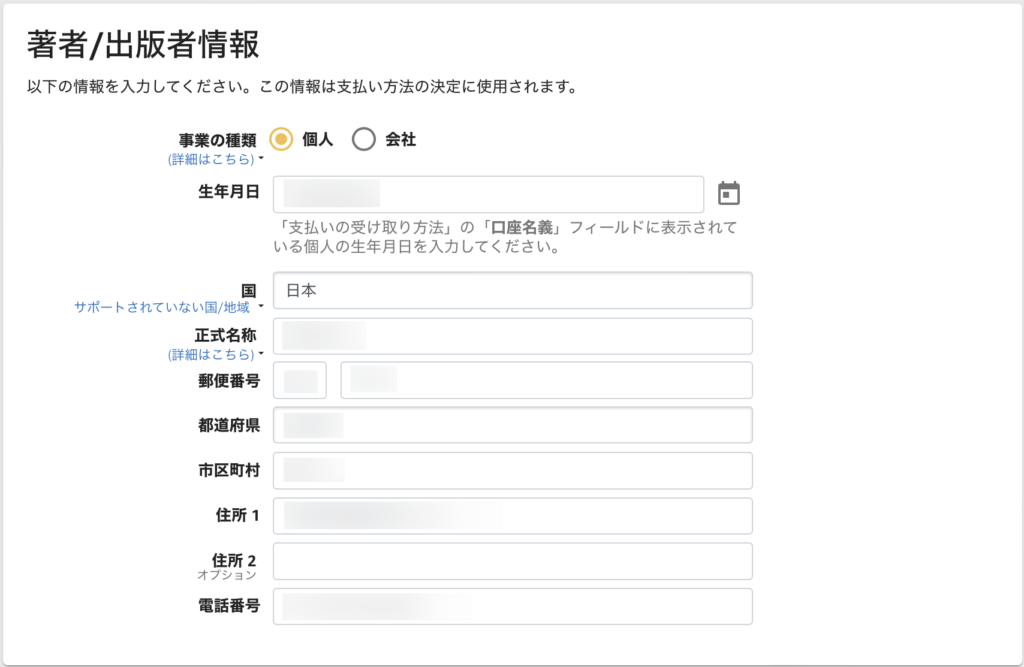Select the 会社 radio button
Image resolution: width=1024 pixels, height=667 pixels.
[x=364, y=139]
